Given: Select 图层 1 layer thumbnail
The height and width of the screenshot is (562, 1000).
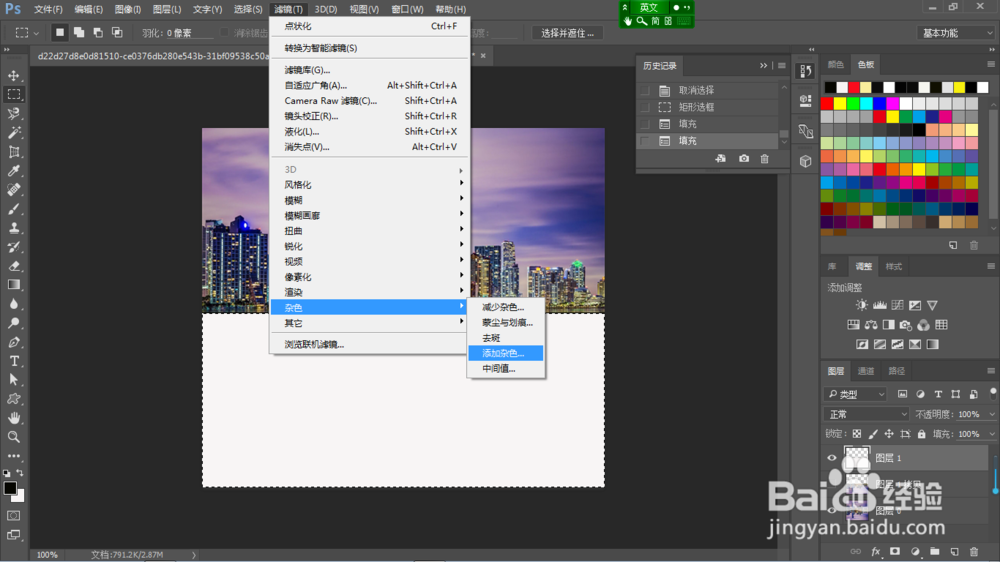Looking at the screenshot, I should point(857,458).
